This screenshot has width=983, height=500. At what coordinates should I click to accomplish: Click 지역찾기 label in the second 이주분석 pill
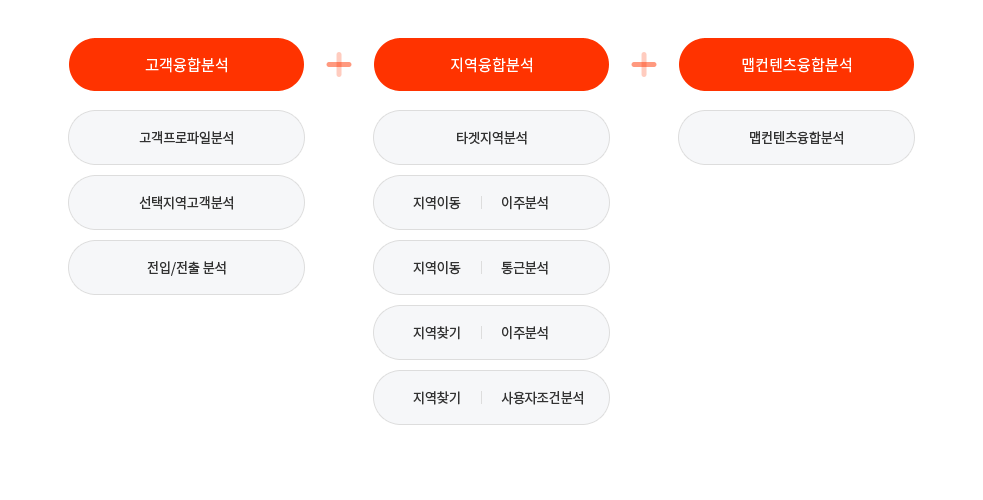(436, 333)
